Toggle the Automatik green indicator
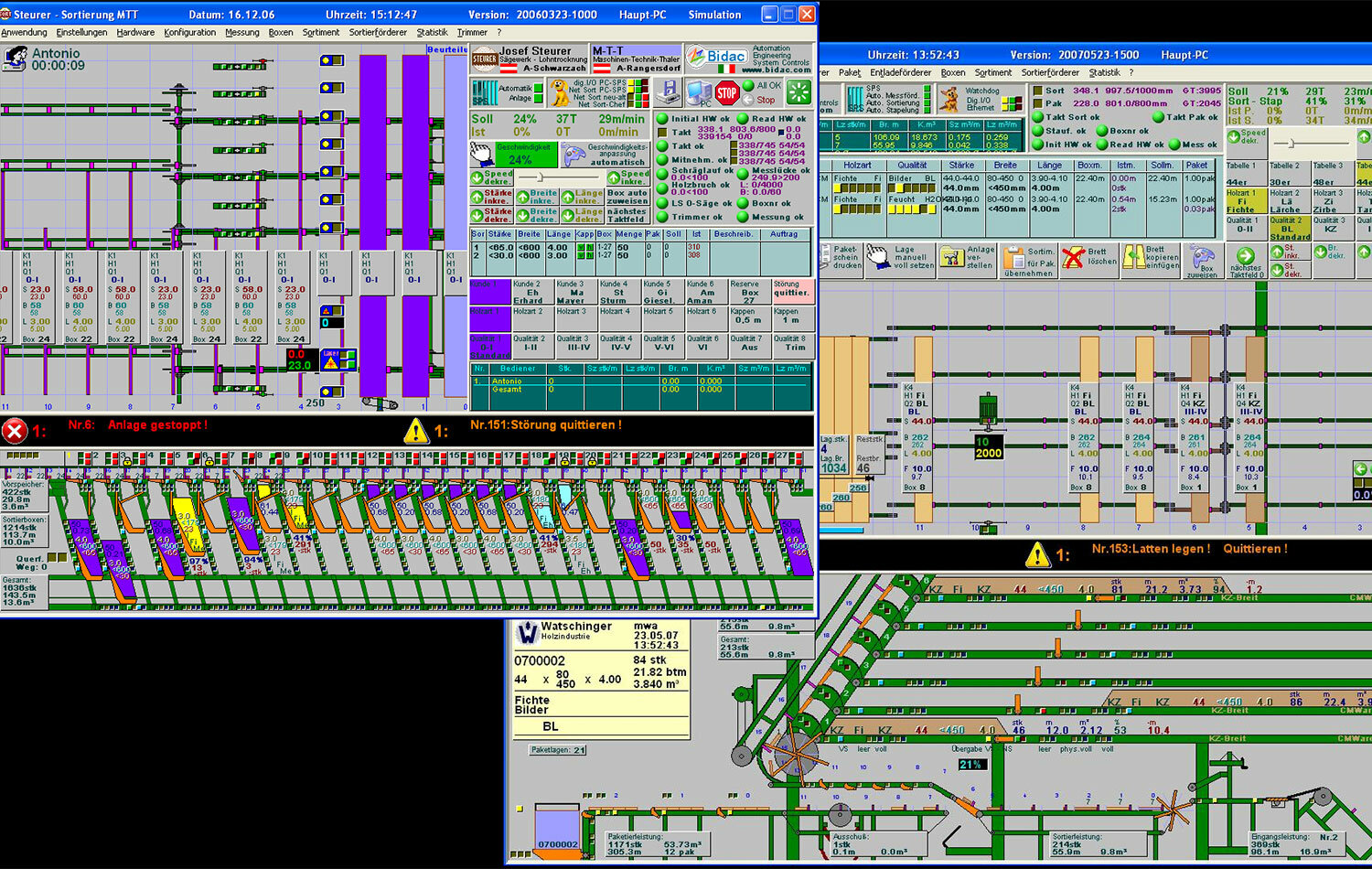Viewport: 1372px width, 869px height. click(538, 88)
